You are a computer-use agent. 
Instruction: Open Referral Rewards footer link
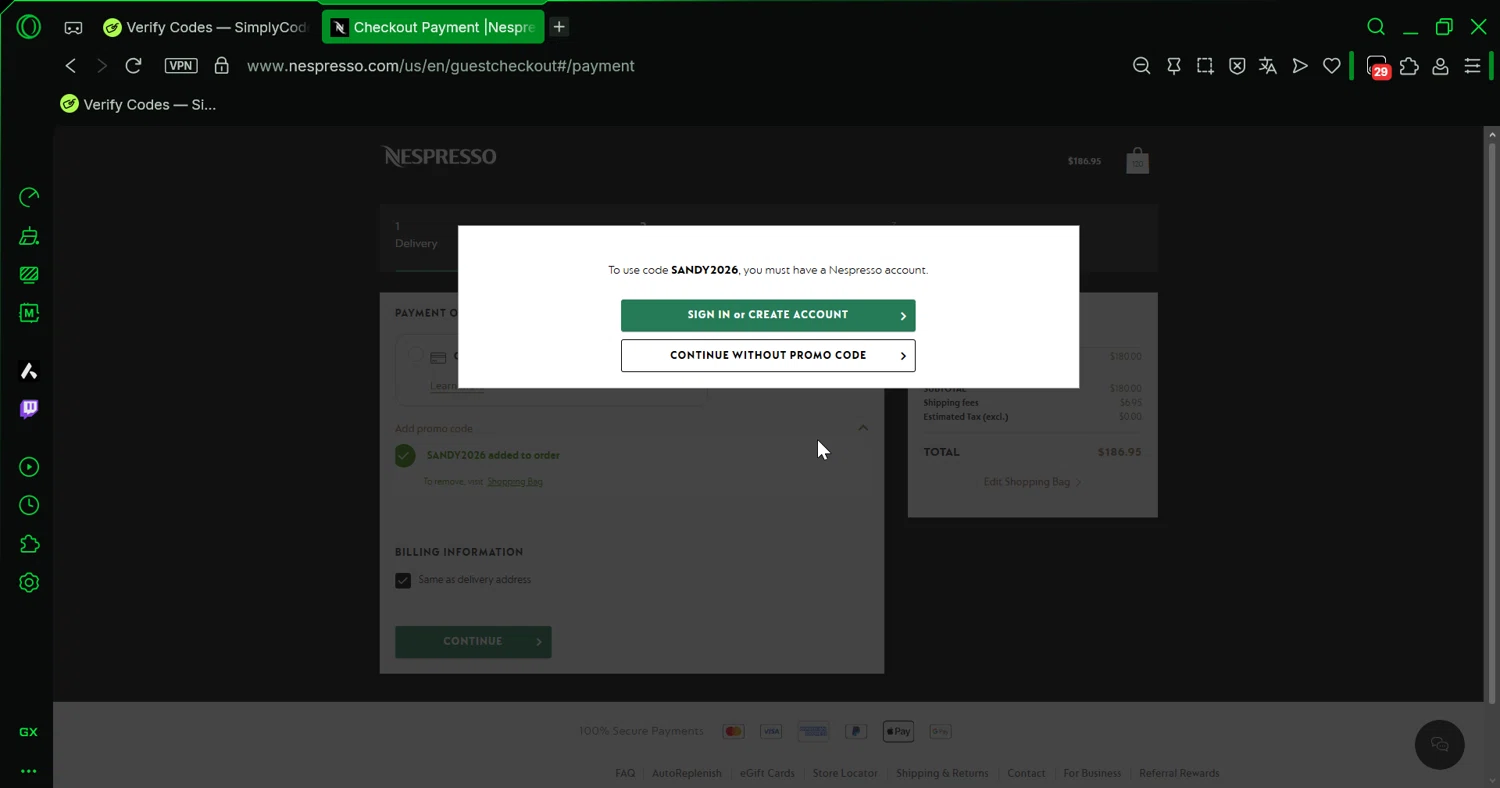(x=1179, y=773)
